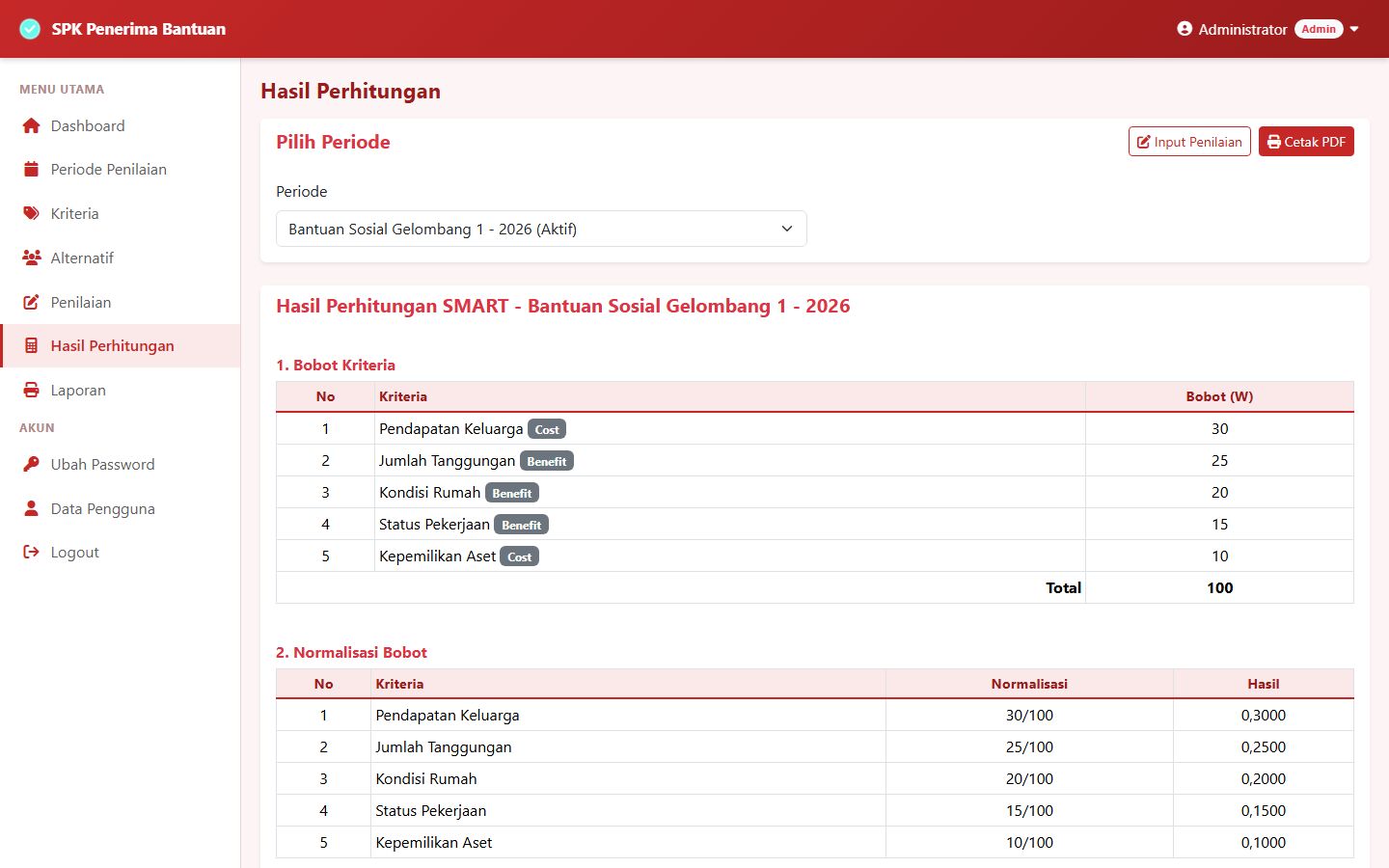Click the Periode Penilaian calendar icon
Image resolution: width=1389 pixels, height=868 pixels.
click(31, 169)
